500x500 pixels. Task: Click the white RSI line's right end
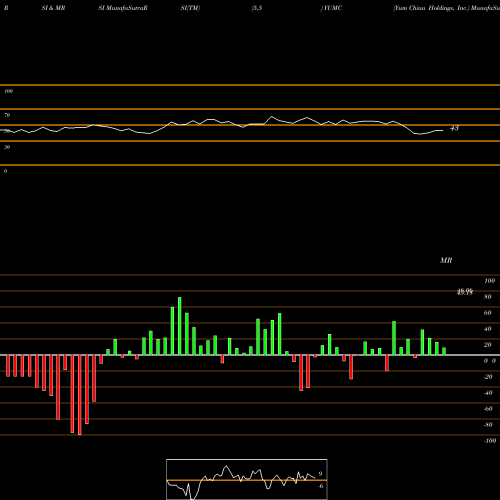click(x=443, y=130)
